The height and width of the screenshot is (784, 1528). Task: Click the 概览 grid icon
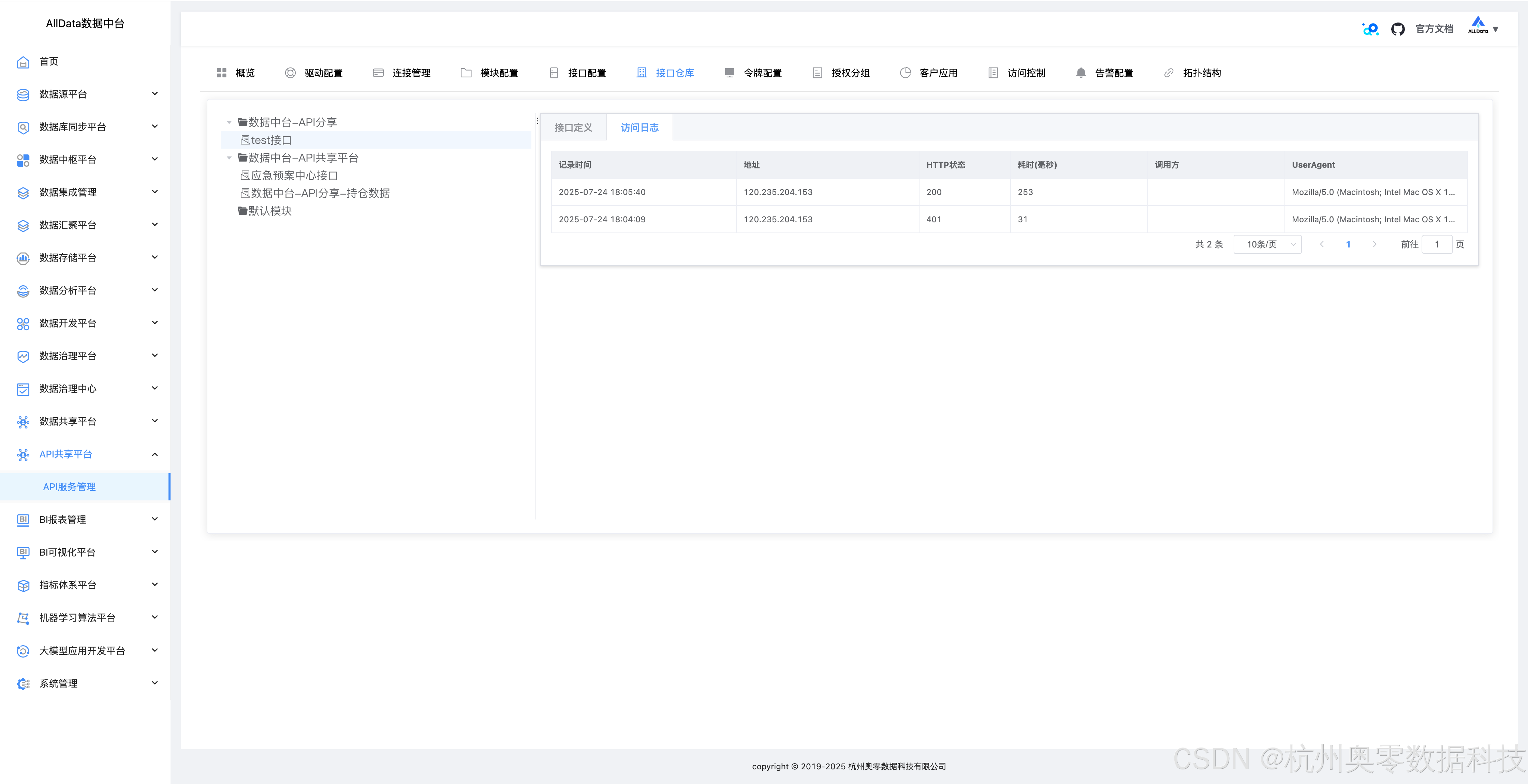pyautogui.click(x=222, y=73)
